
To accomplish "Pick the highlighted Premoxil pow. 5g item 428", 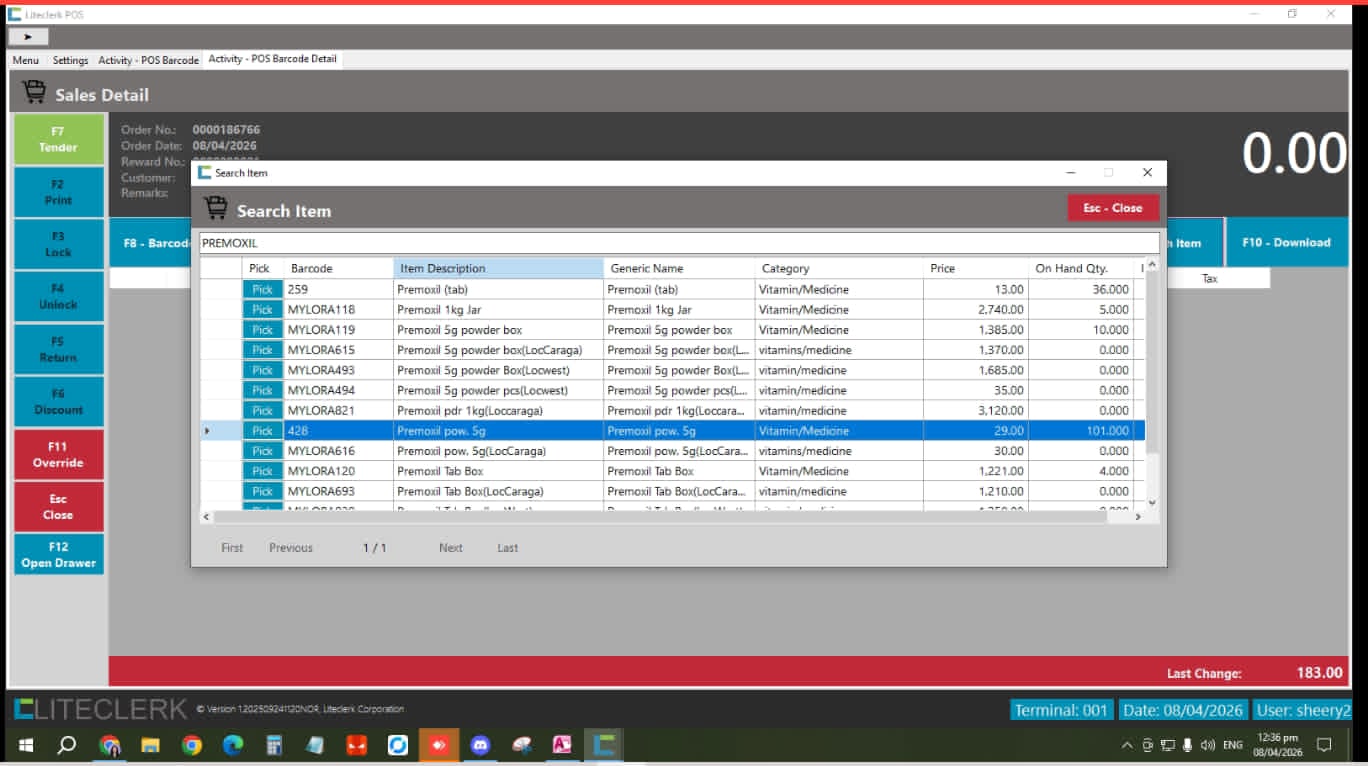I will pos(262,431).
